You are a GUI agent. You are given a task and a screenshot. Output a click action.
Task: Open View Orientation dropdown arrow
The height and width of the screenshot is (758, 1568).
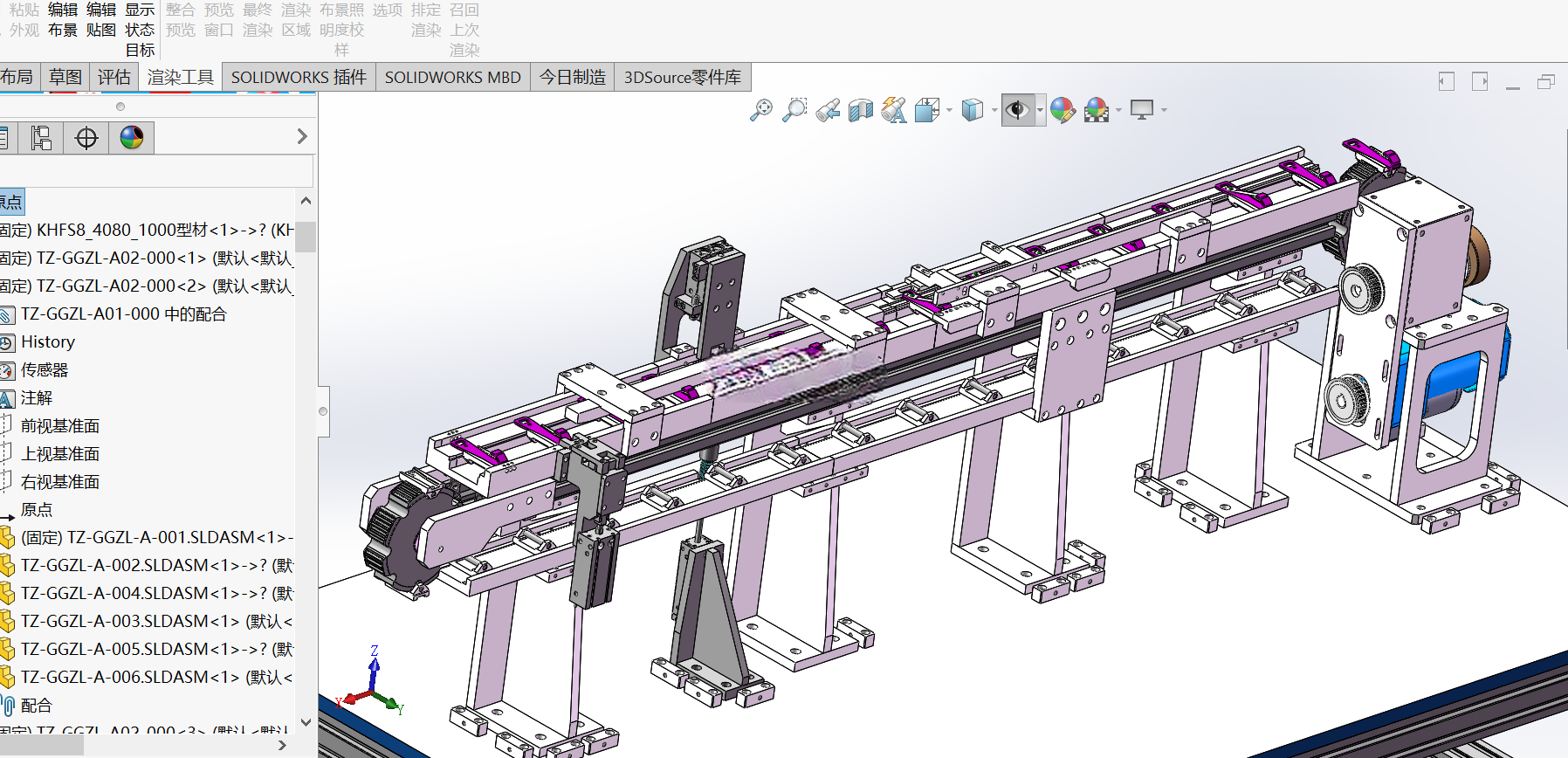click(x=949, y=110)
